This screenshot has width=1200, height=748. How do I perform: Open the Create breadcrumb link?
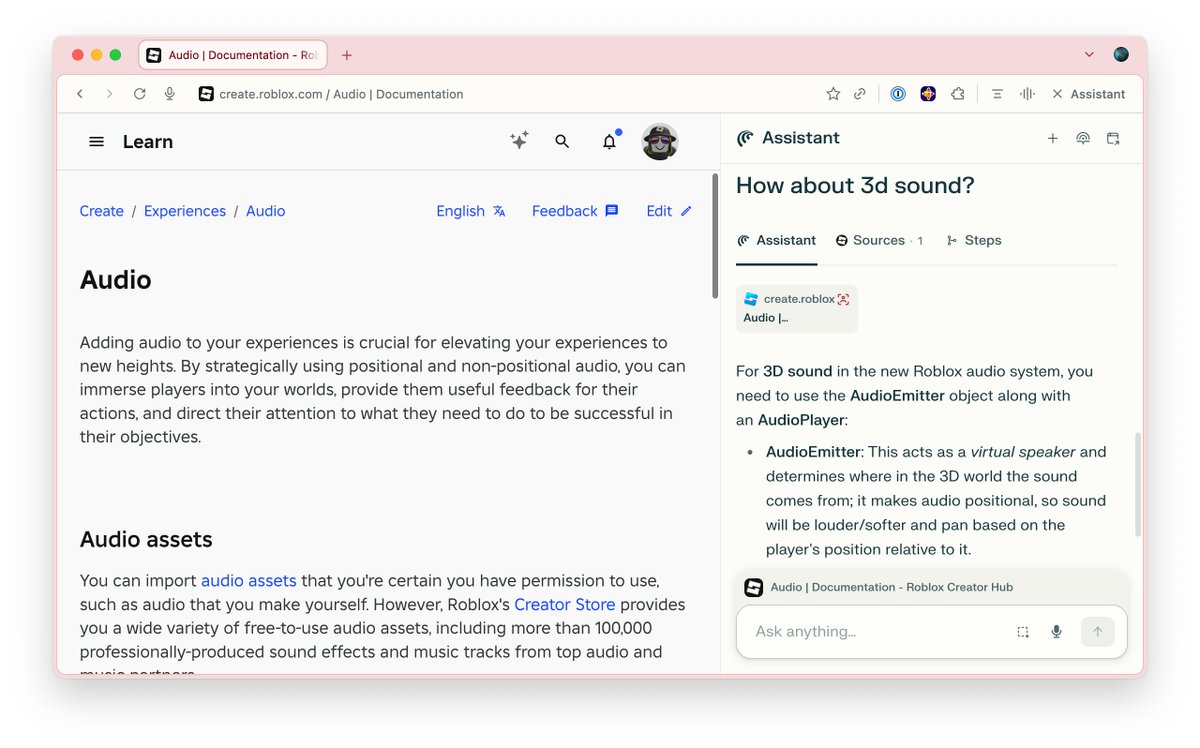[x=102, y=211]
